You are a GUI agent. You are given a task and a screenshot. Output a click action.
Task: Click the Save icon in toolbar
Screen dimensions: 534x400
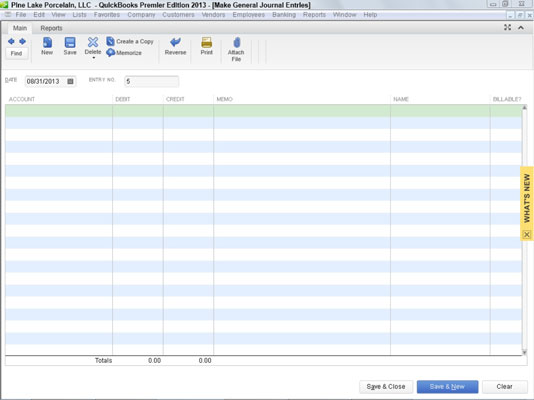[70, 42]
